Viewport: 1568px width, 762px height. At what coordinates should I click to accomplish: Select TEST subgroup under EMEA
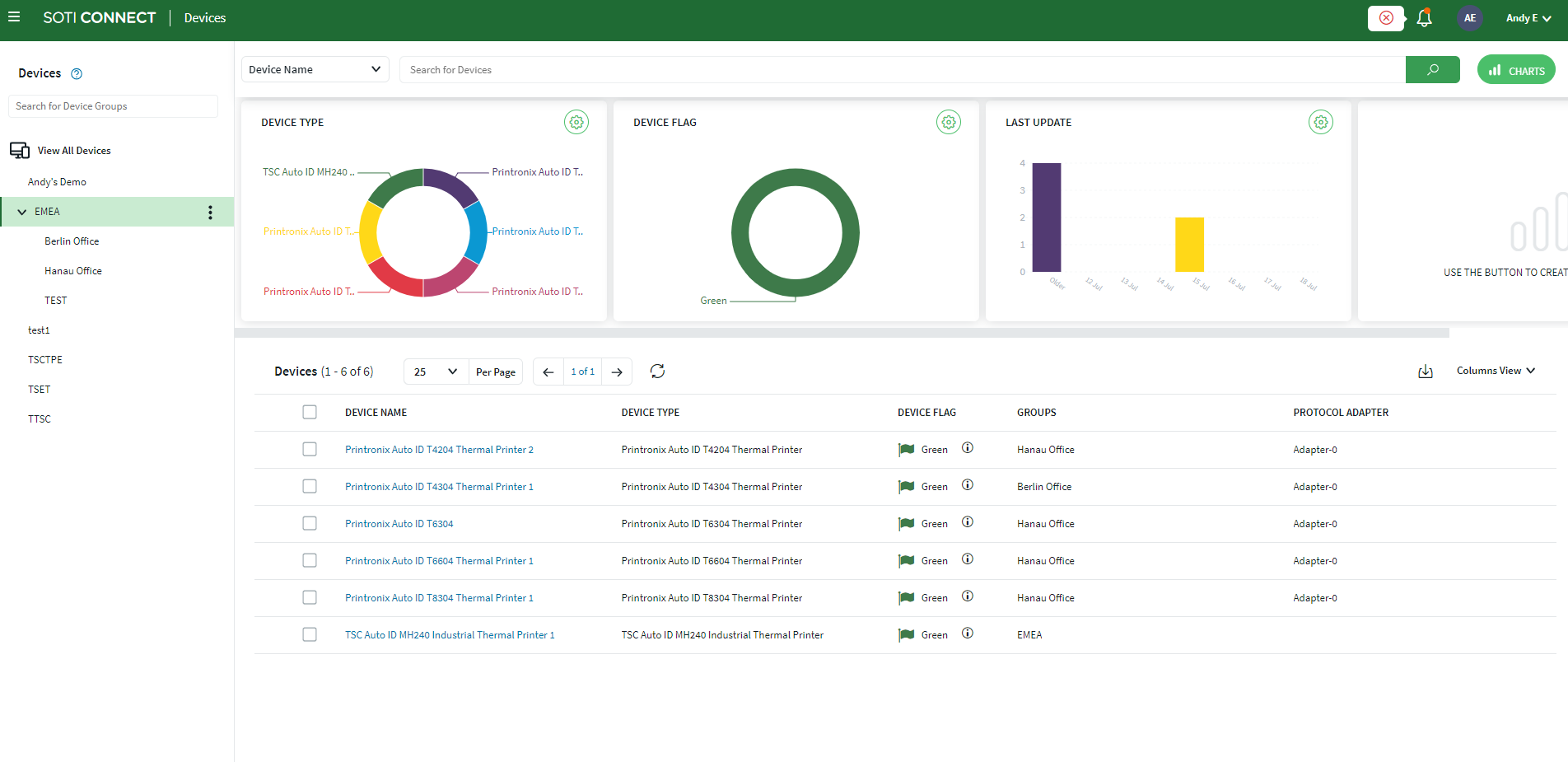[x=56, y=301]
